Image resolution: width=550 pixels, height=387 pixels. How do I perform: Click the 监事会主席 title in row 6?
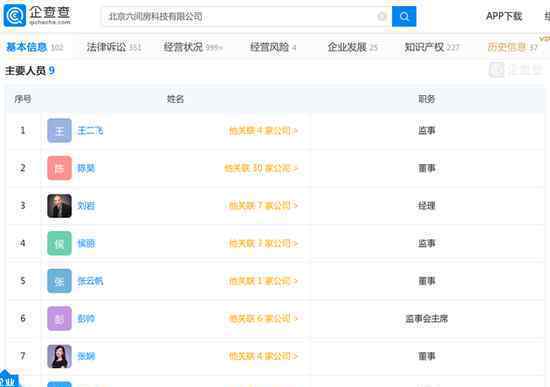click(427, 319)
